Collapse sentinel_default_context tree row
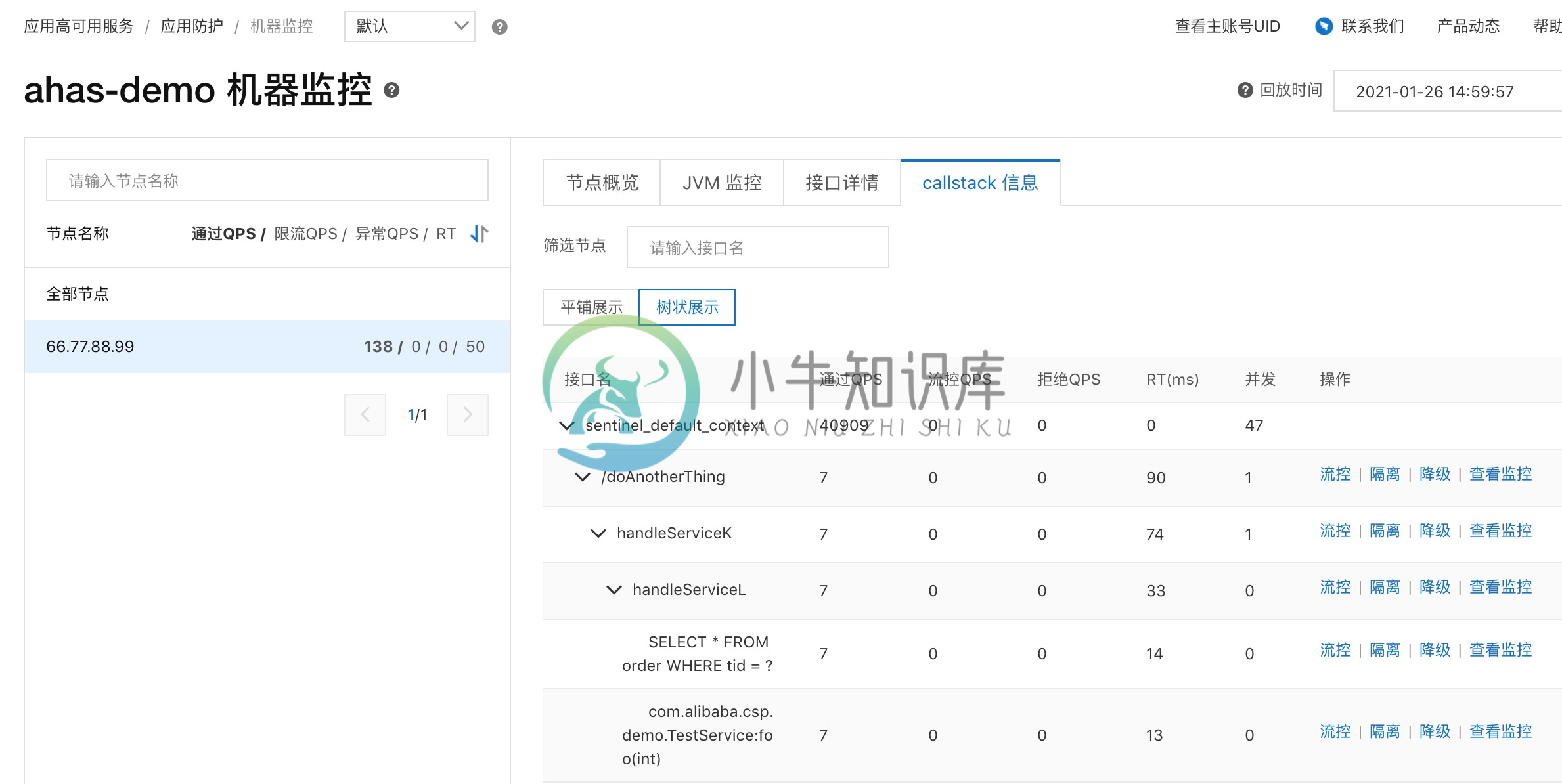 click(x=566, y=425)
